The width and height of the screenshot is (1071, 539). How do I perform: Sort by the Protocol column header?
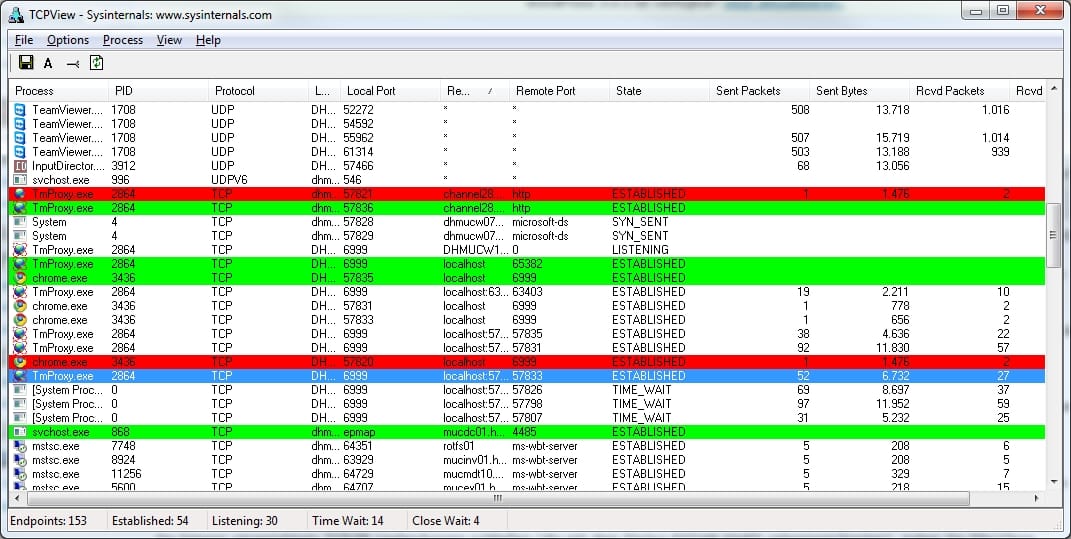click(258, 91)
